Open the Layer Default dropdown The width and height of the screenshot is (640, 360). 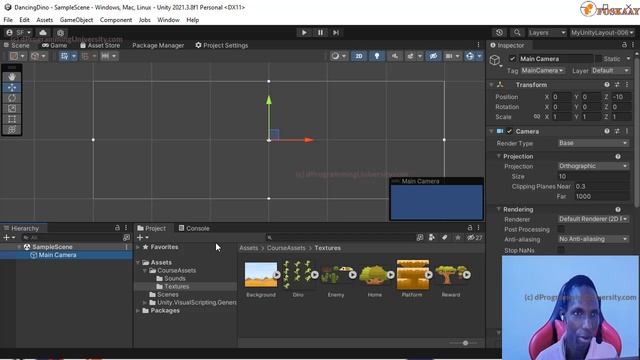tap(611, 71)
